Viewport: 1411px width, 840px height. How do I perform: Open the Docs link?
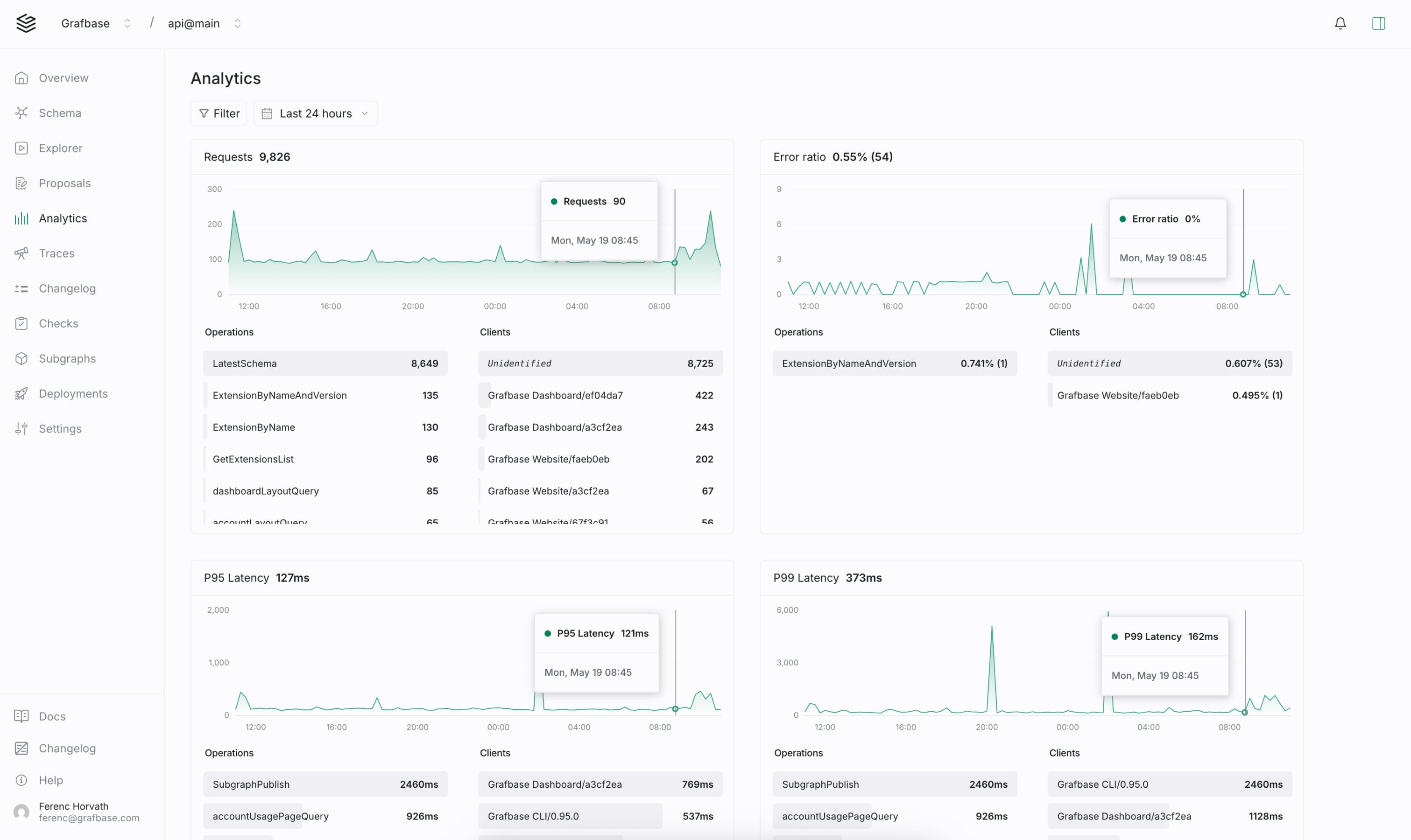click(x=52, y=717)
